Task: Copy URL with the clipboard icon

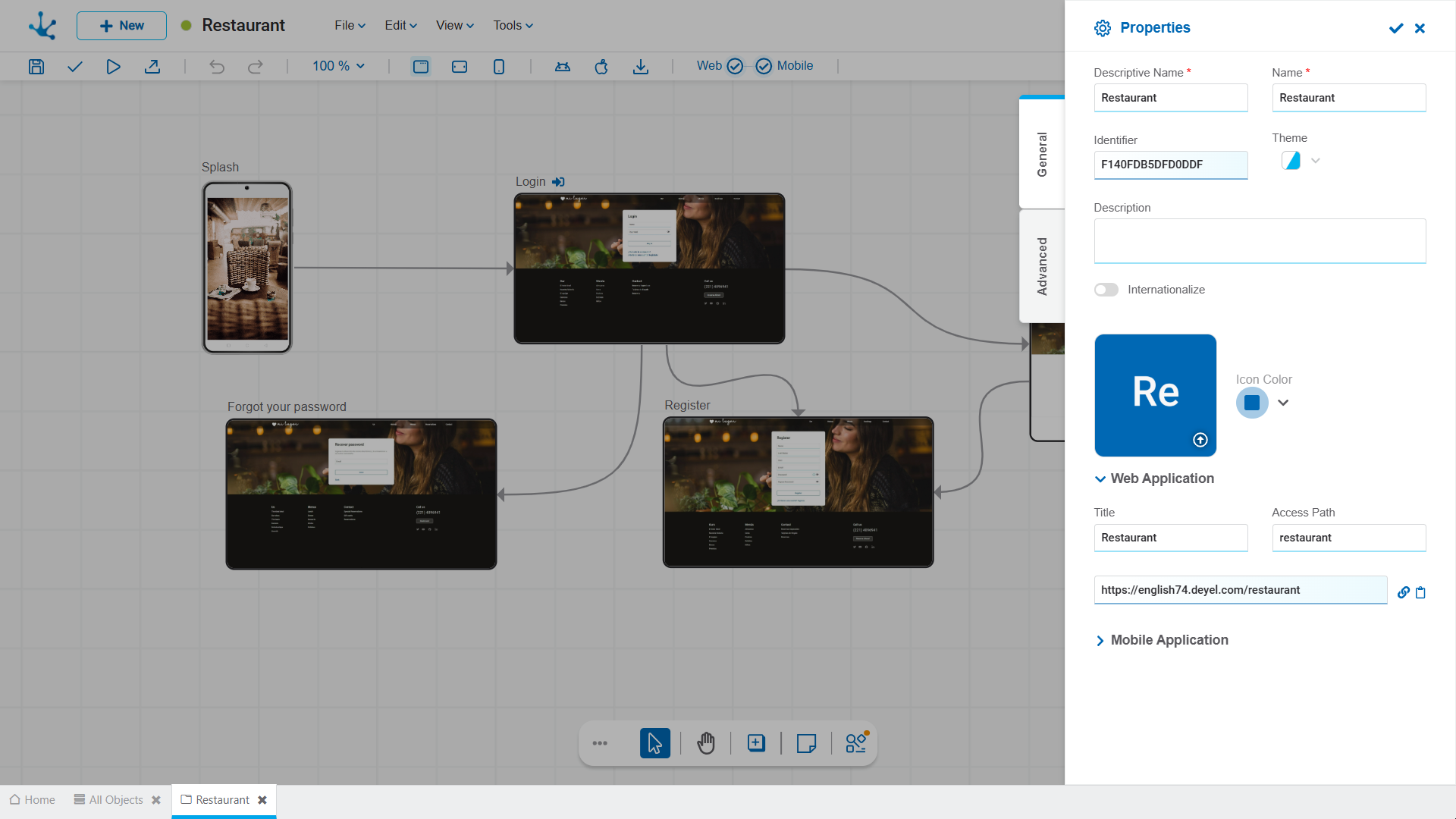Action: tap(1420, 592)
